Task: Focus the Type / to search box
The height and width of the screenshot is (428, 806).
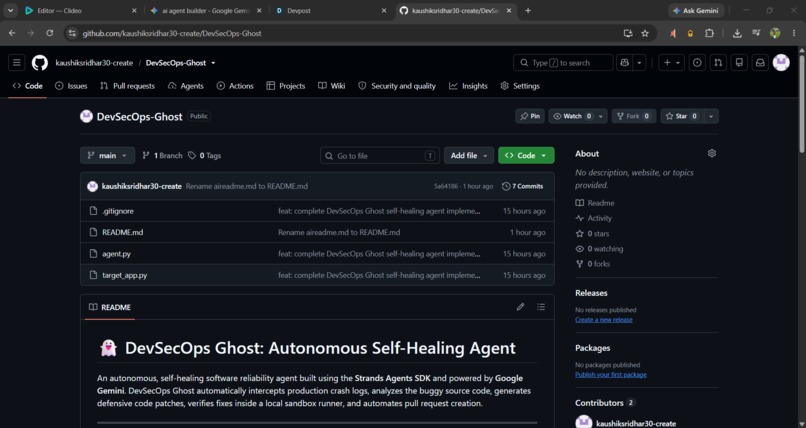Action: [563, 63]
